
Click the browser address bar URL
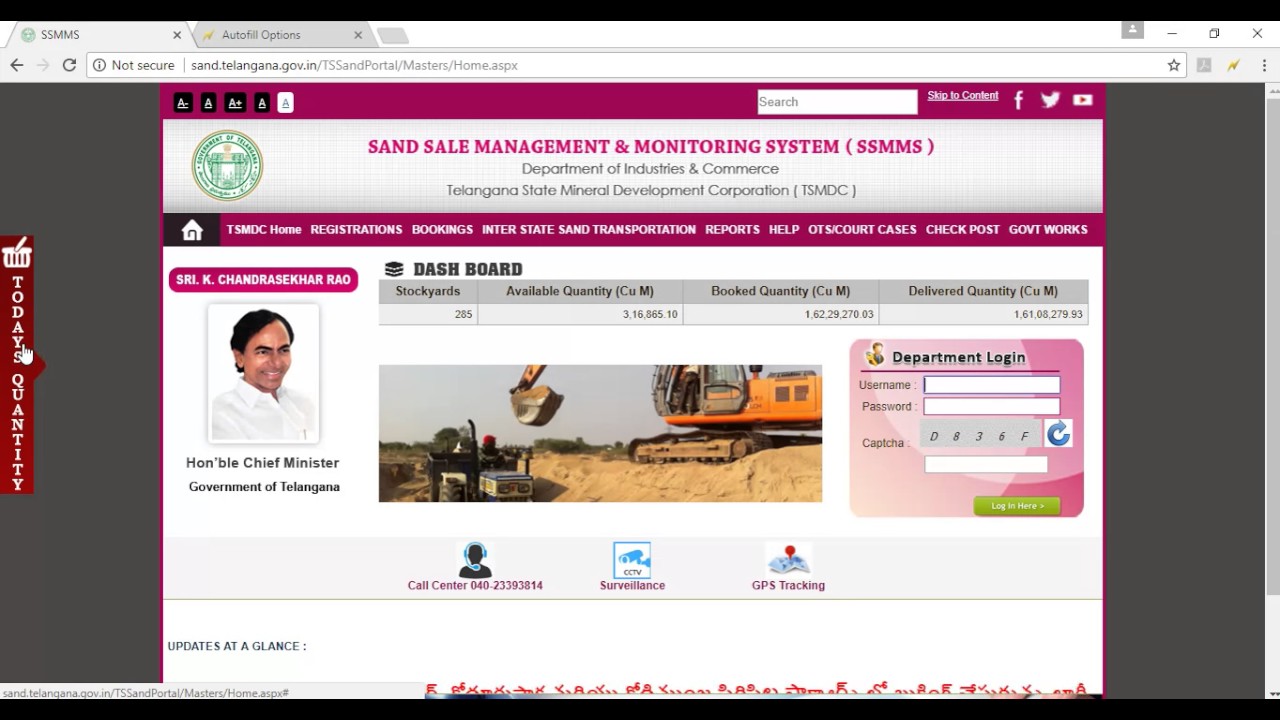pos(354,65)
